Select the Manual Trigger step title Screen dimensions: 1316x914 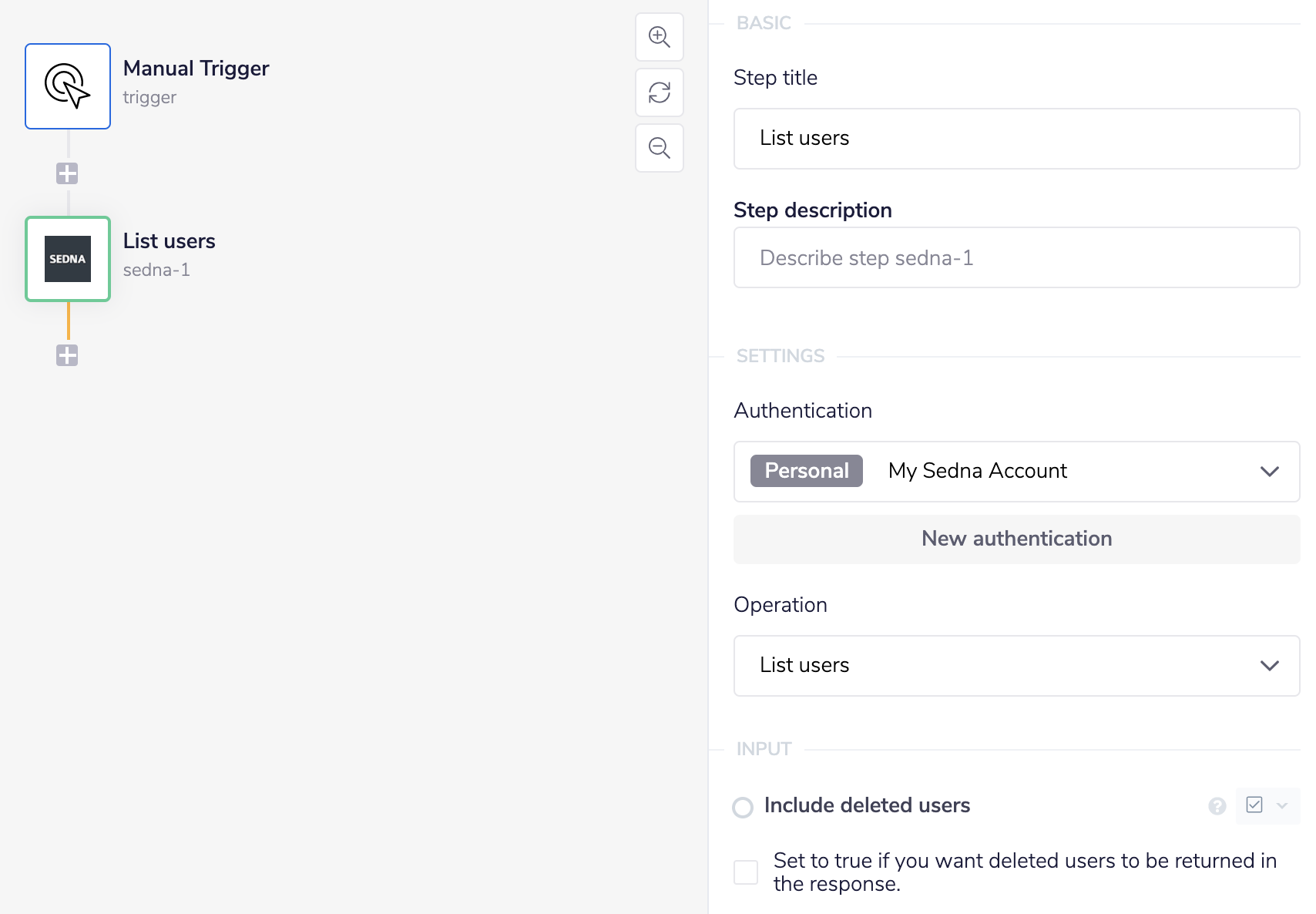[x=196, y=69]
